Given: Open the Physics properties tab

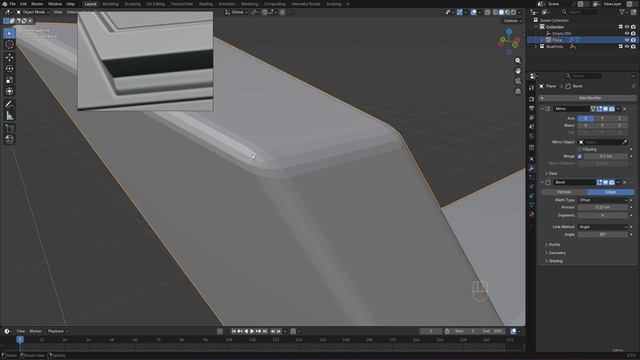Looking at the screenshot, I should click(531, 187).
